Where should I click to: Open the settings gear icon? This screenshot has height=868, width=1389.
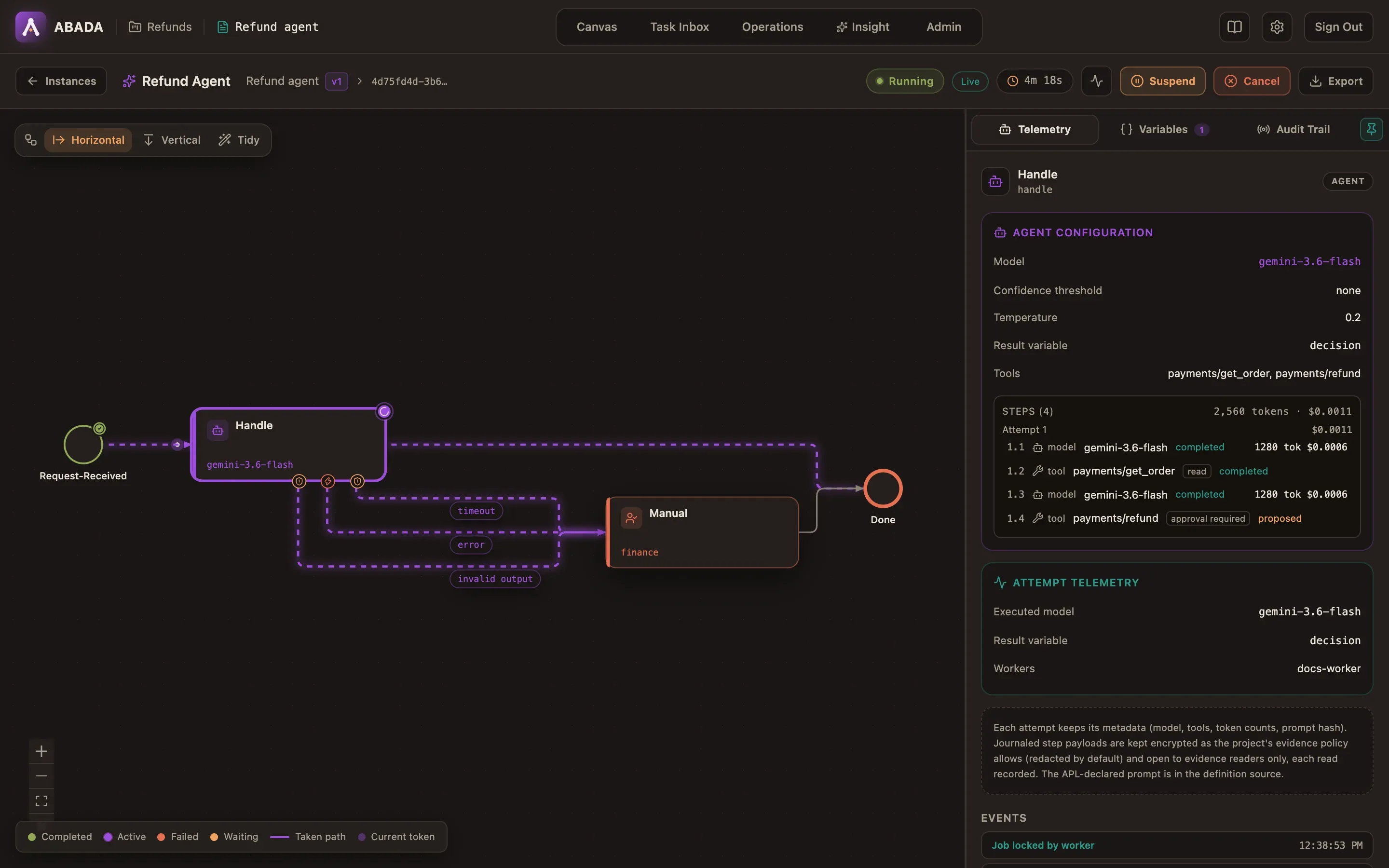pos(1277,27)
